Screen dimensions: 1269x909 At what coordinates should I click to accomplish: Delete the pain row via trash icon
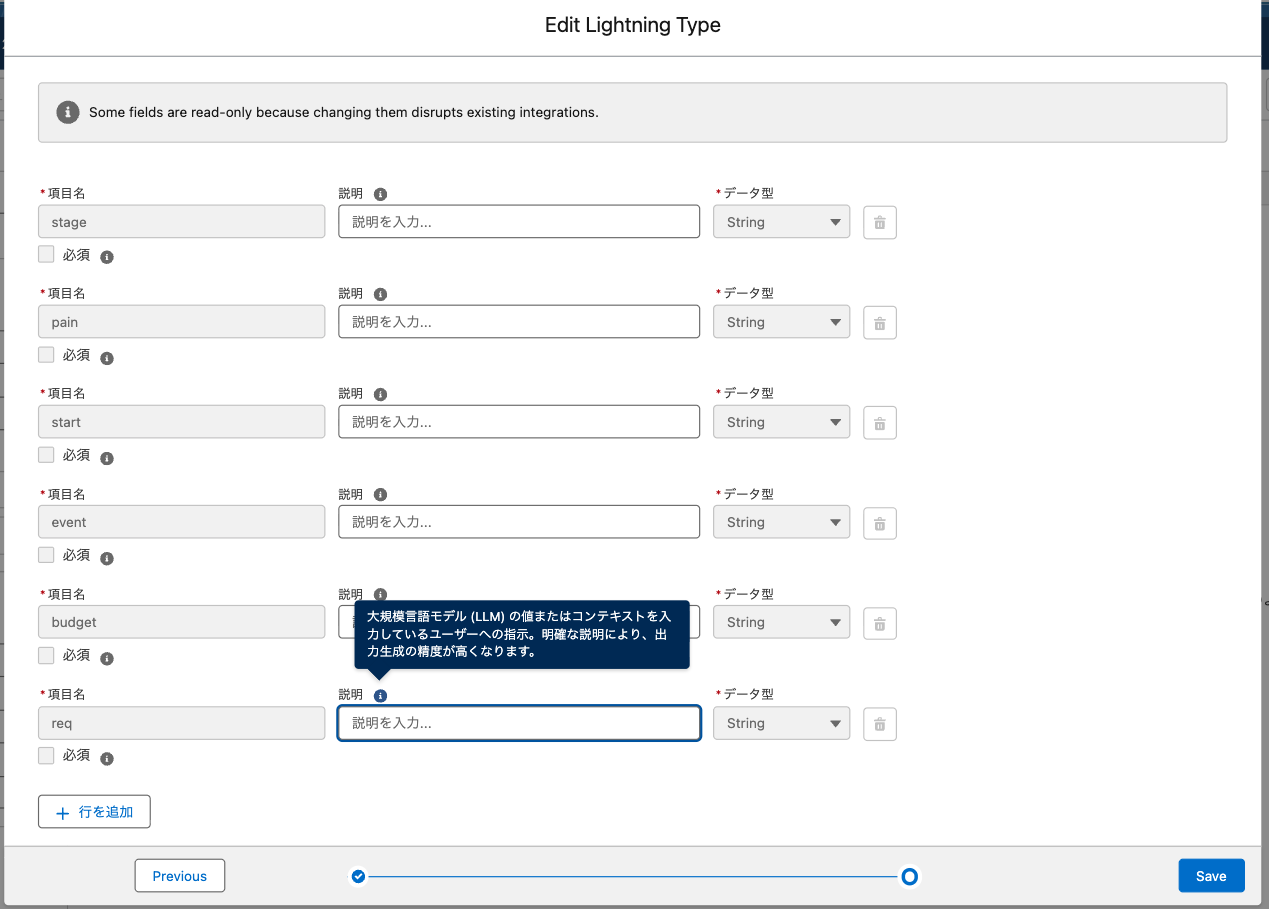tap(880, 323)
